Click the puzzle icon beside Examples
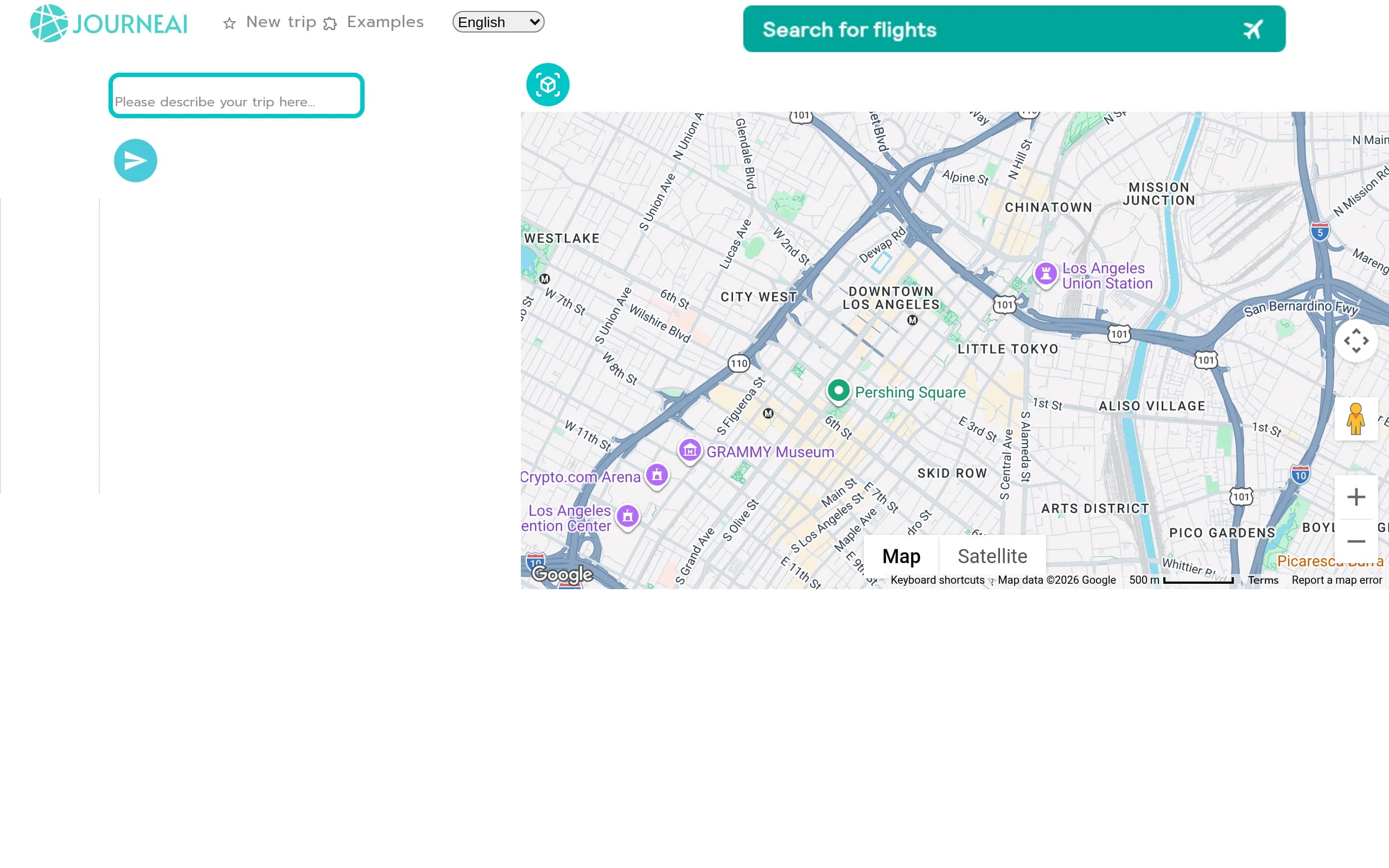The width and height of the screenshot is (1389, 868). [330, 23]
